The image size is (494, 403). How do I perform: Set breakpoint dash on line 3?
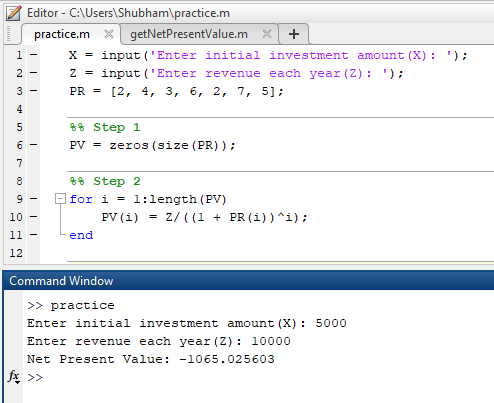coord(34,91)
